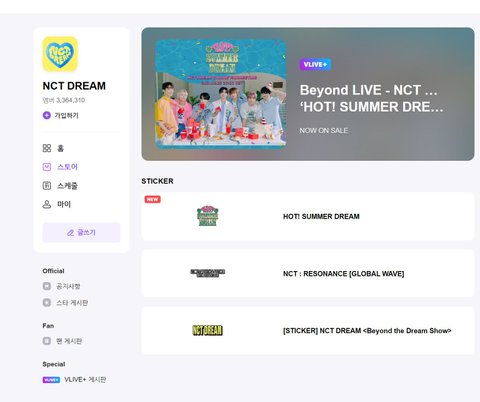
Task: Open the 스토어 menu item
Action: [67, 167]
